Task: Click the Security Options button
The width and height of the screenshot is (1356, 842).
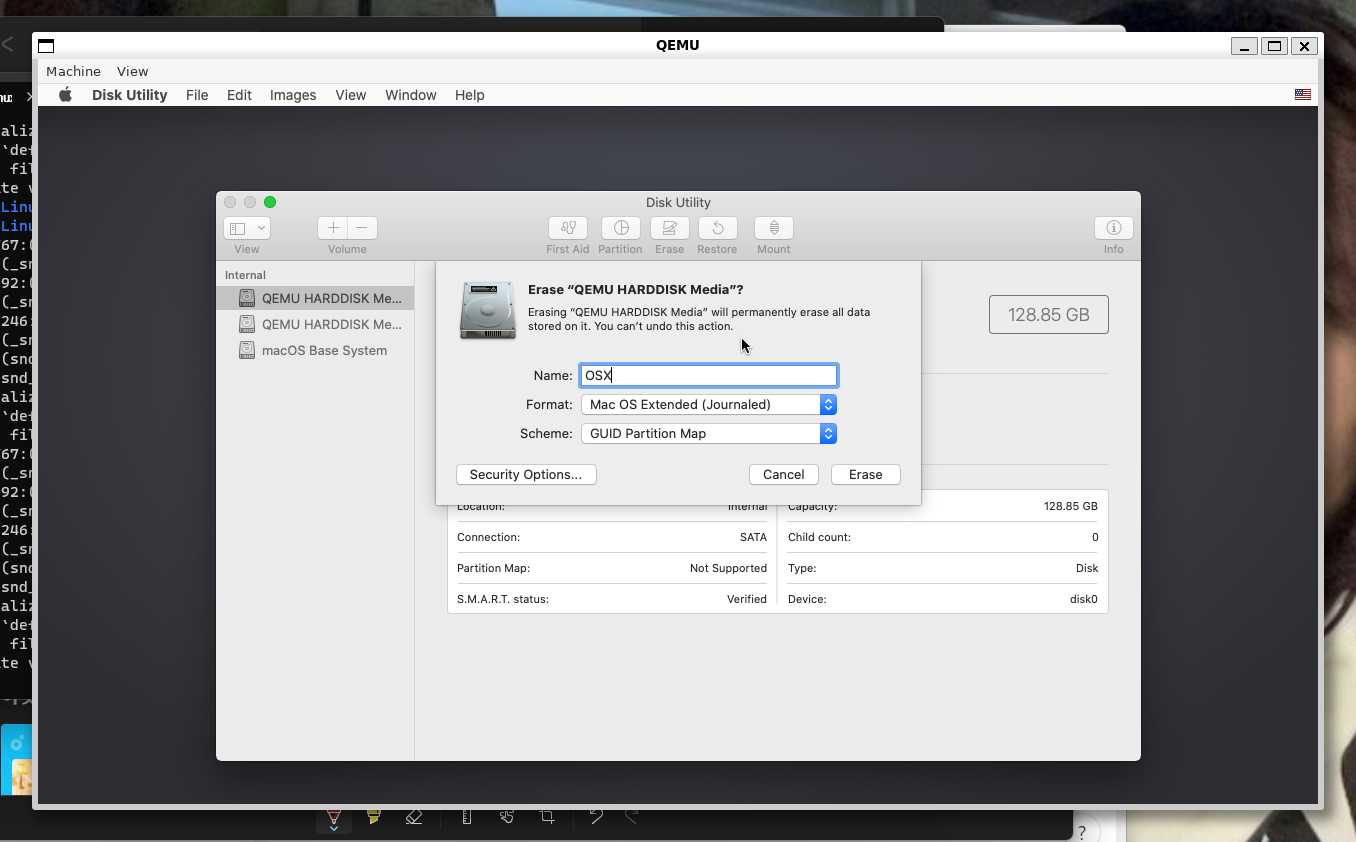Action: pos(526,474)
